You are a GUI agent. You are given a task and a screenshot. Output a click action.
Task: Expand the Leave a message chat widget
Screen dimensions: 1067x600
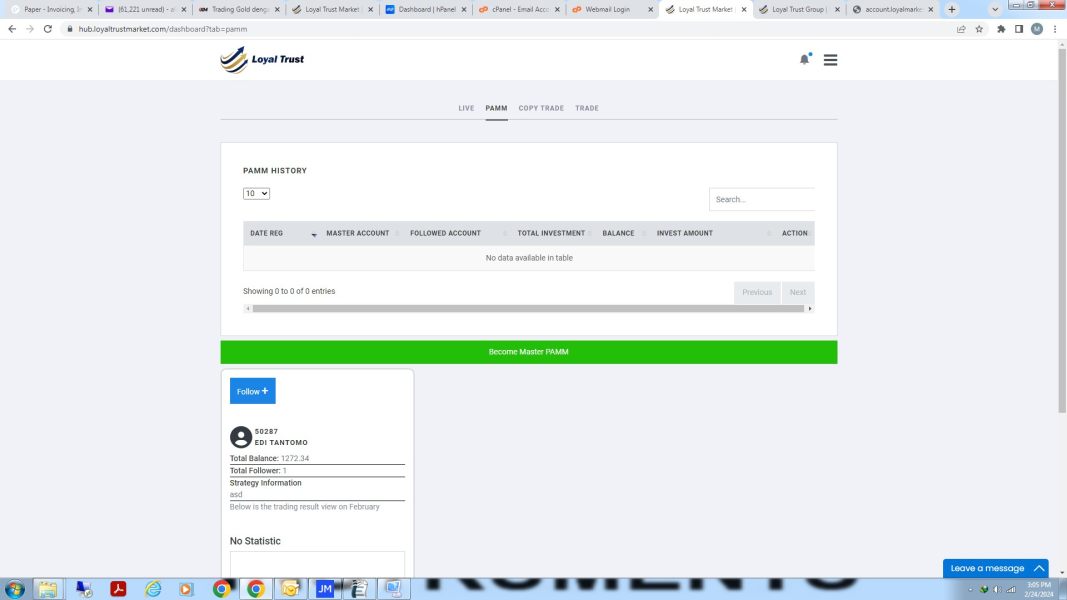pyautogui.click(x=996, y=568)
